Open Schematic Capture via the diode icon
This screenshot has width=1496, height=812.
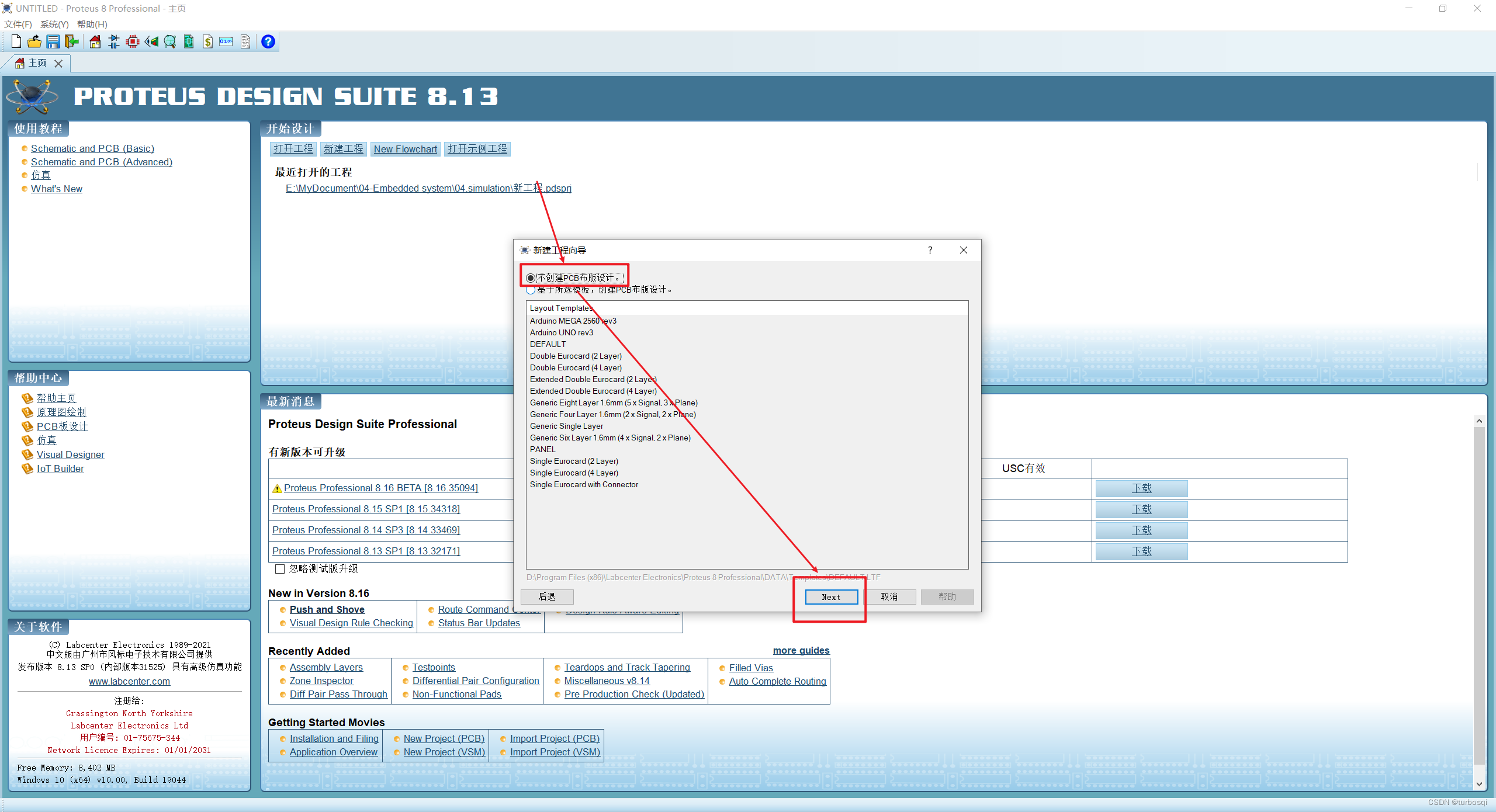coord(114,41)
